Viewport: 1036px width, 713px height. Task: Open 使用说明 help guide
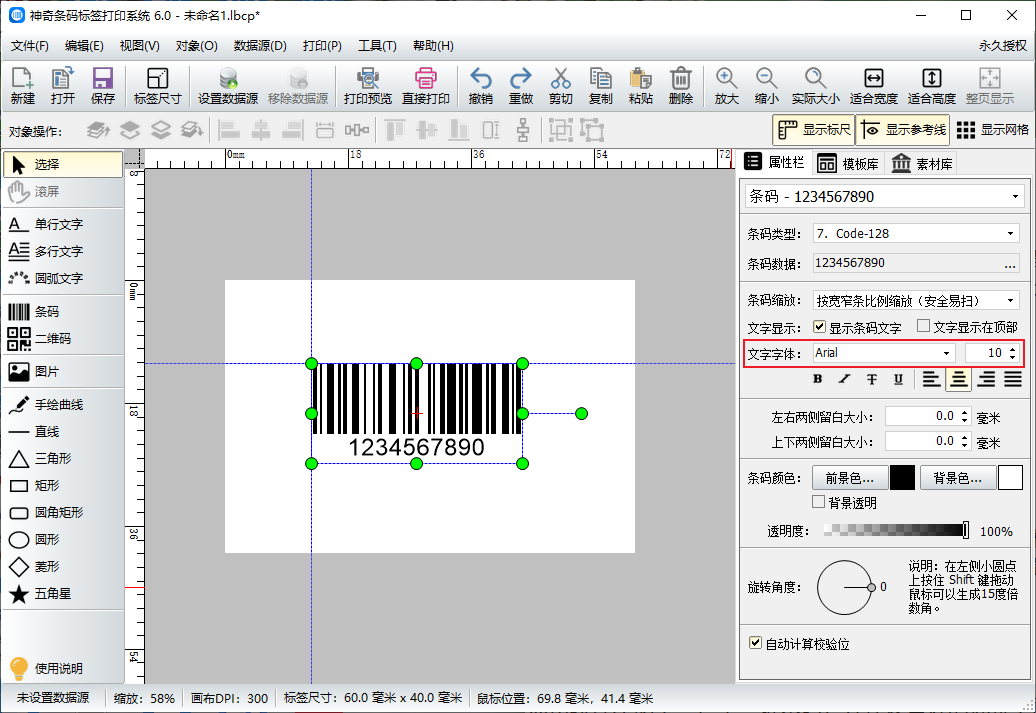pyautogui.click(x=46, y=668)
